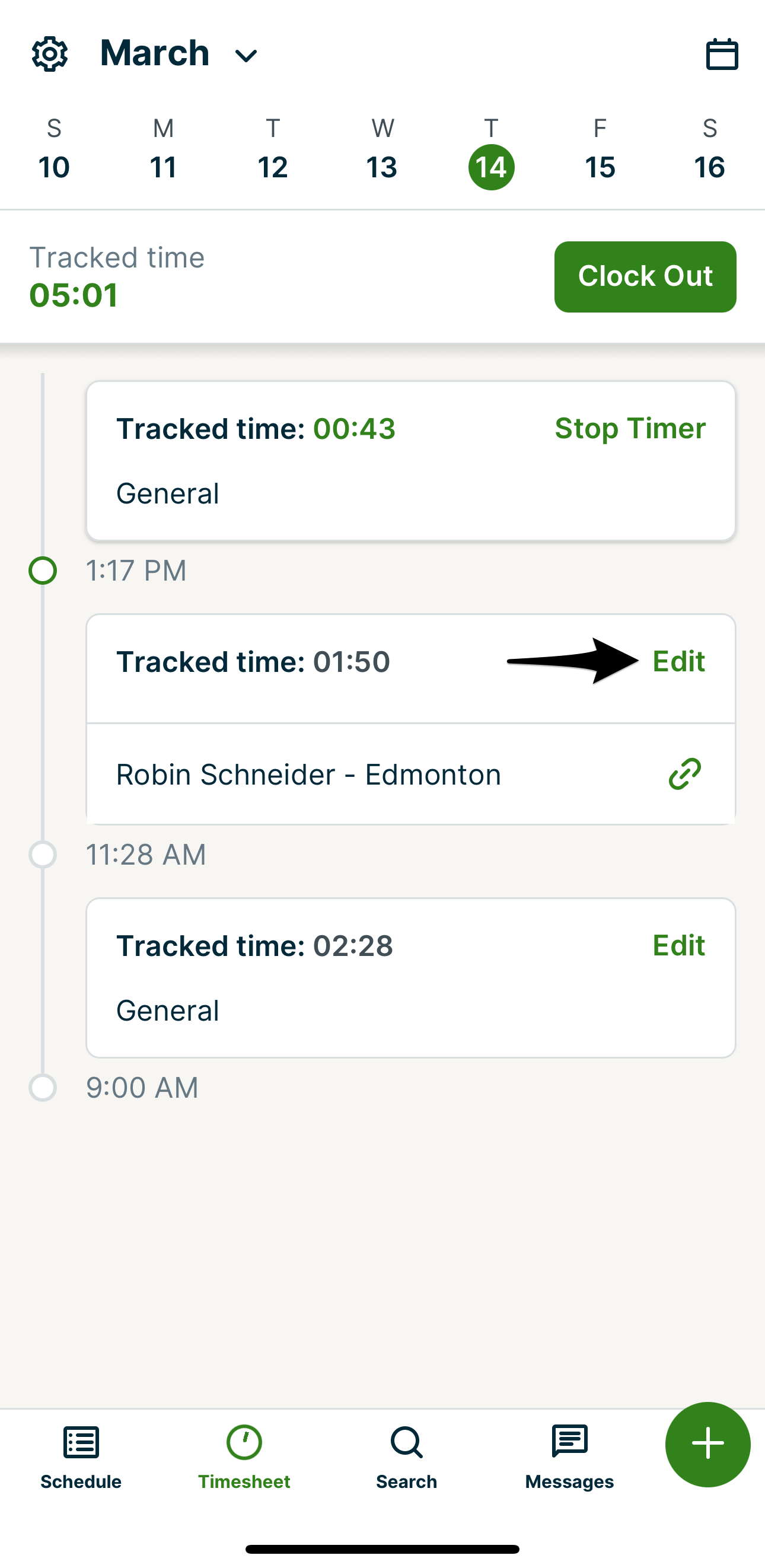Open the Schedule tab
Viewport: 765px width, 1568px height.
pos(81,1457)
